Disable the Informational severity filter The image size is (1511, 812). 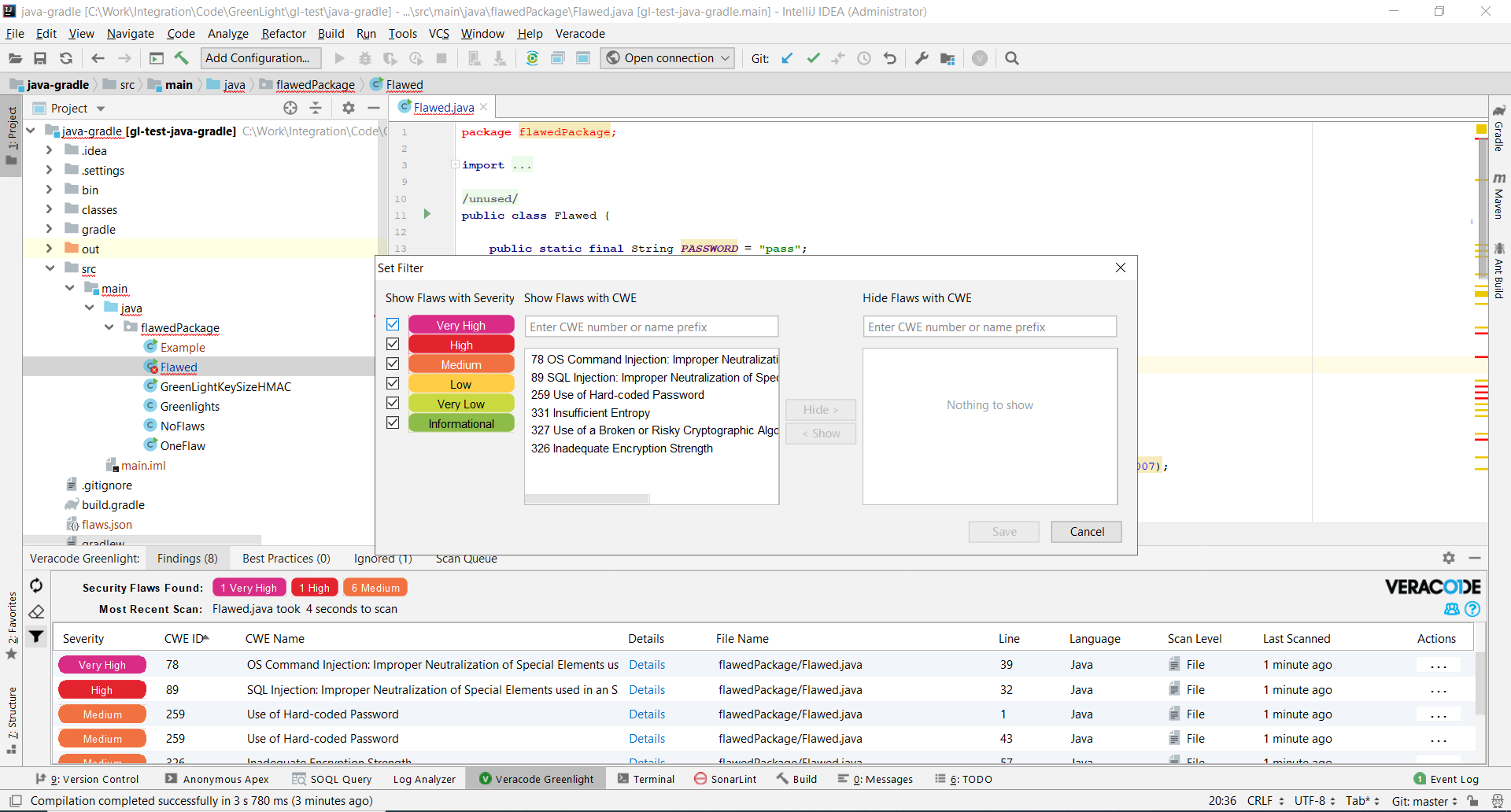(x=393, y=423)
